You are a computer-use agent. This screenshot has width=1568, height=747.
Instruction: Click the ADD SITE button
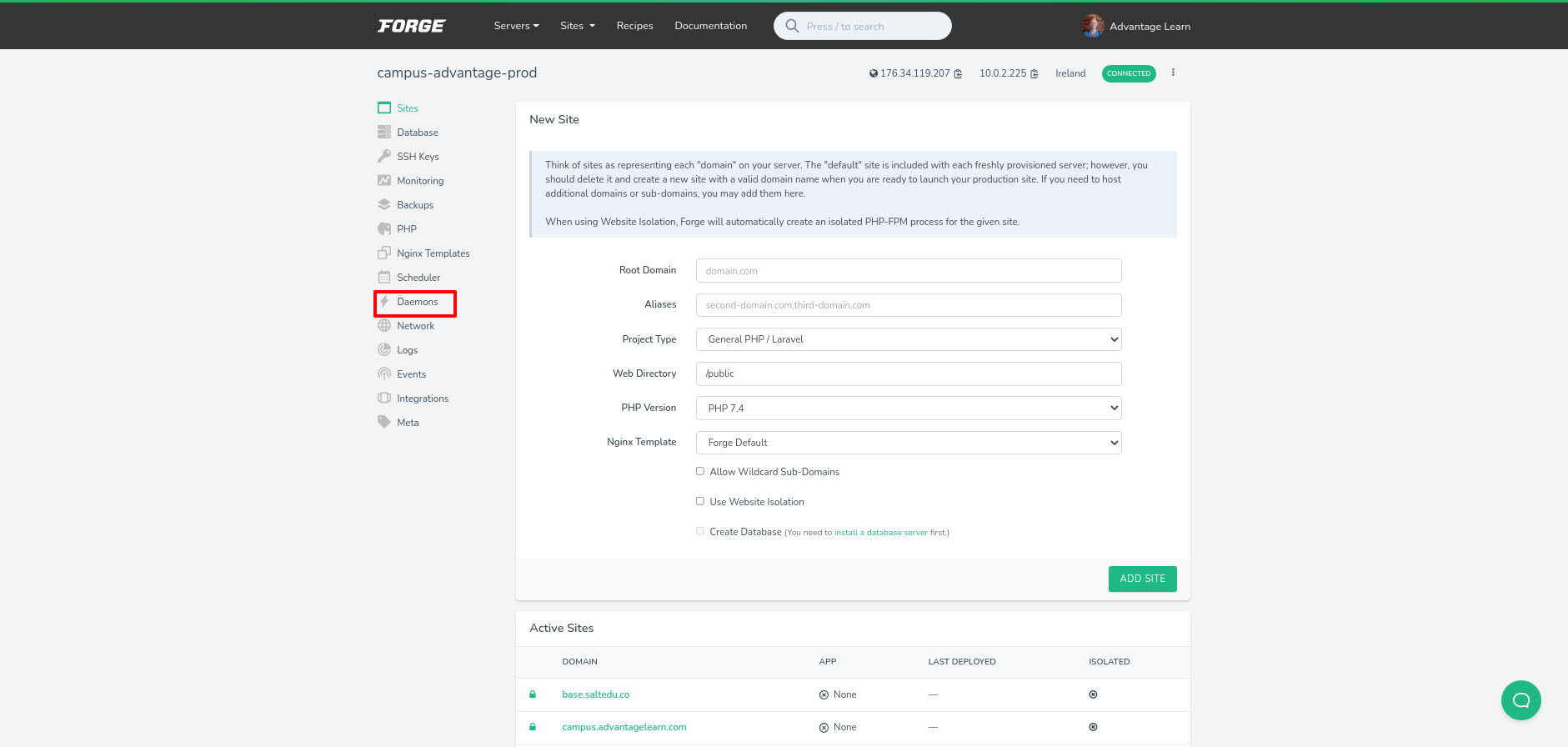click(1142, 579)
